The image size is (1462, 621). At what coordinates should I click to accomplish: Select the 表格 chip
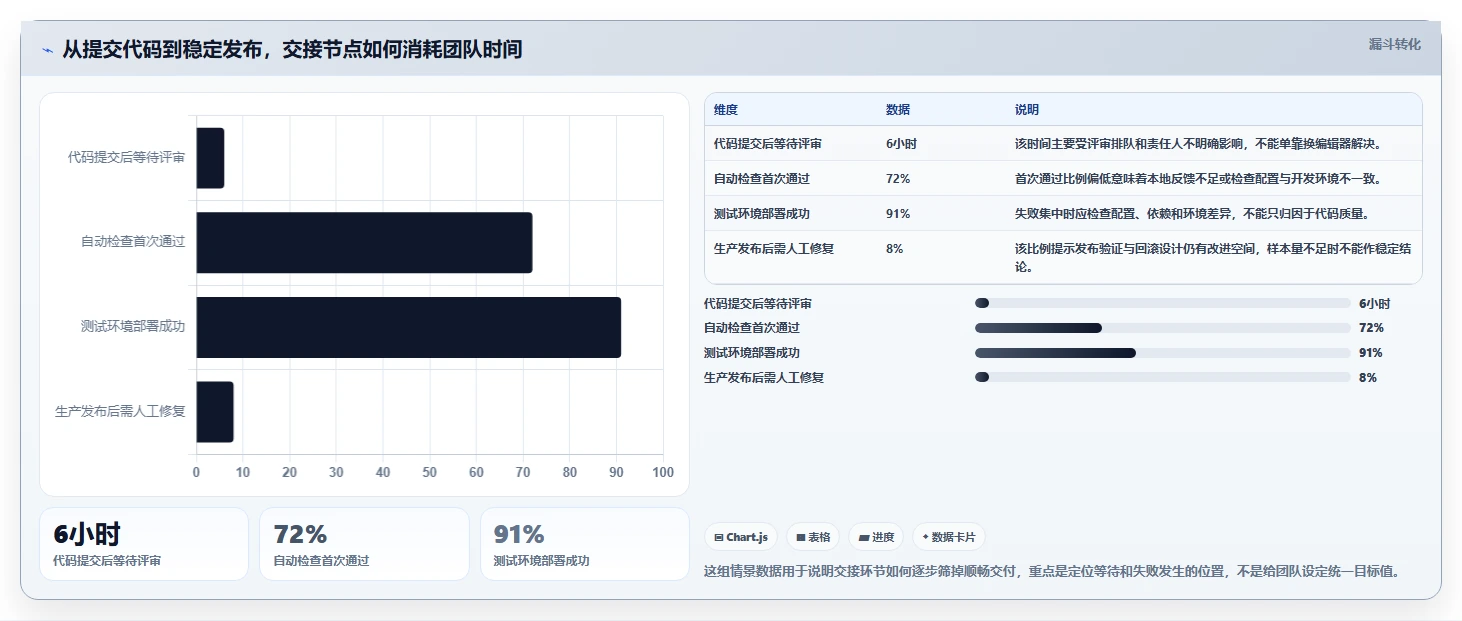813,537
